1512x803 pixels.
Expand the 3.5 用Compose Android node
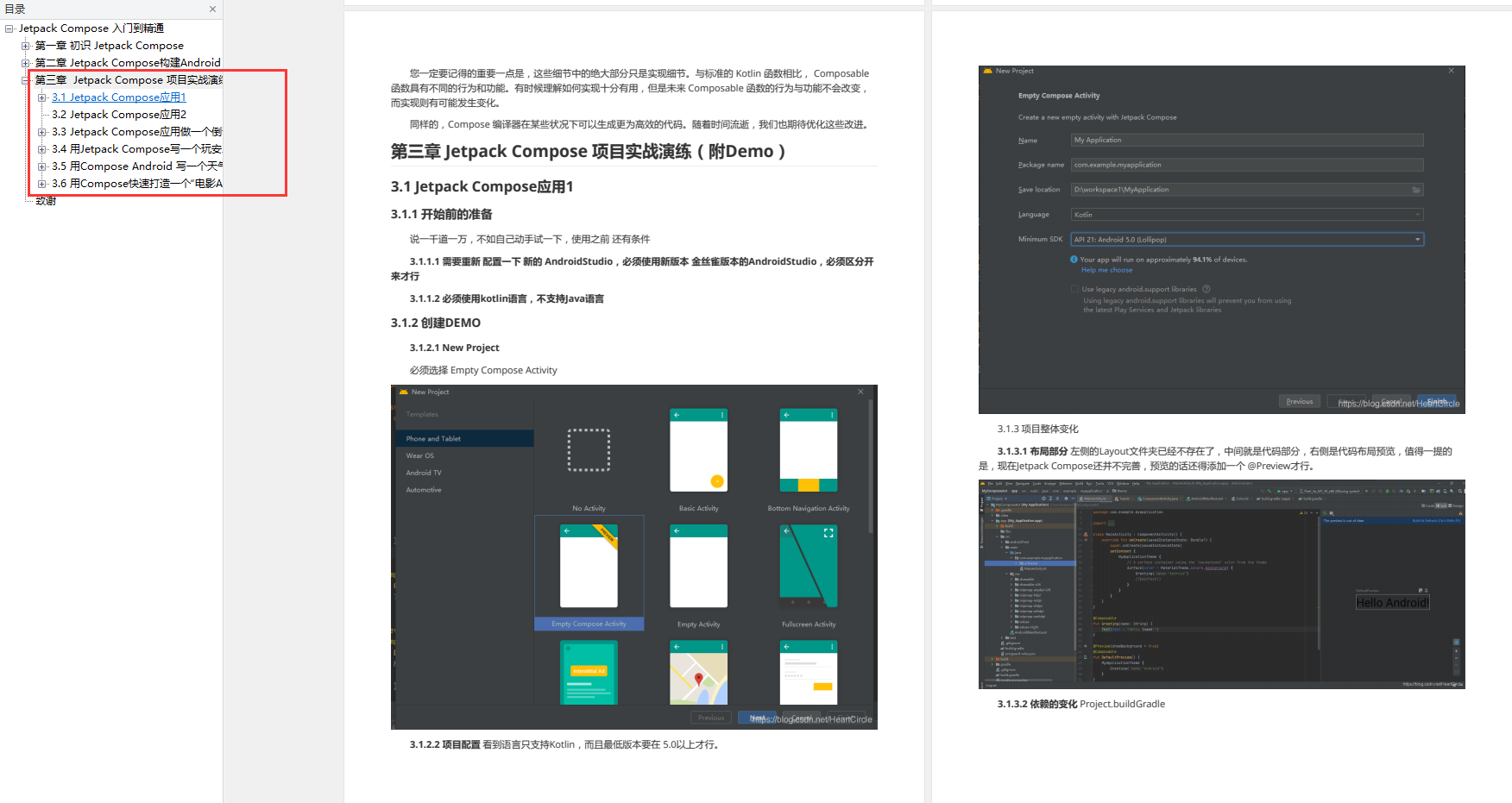(41, 166)
